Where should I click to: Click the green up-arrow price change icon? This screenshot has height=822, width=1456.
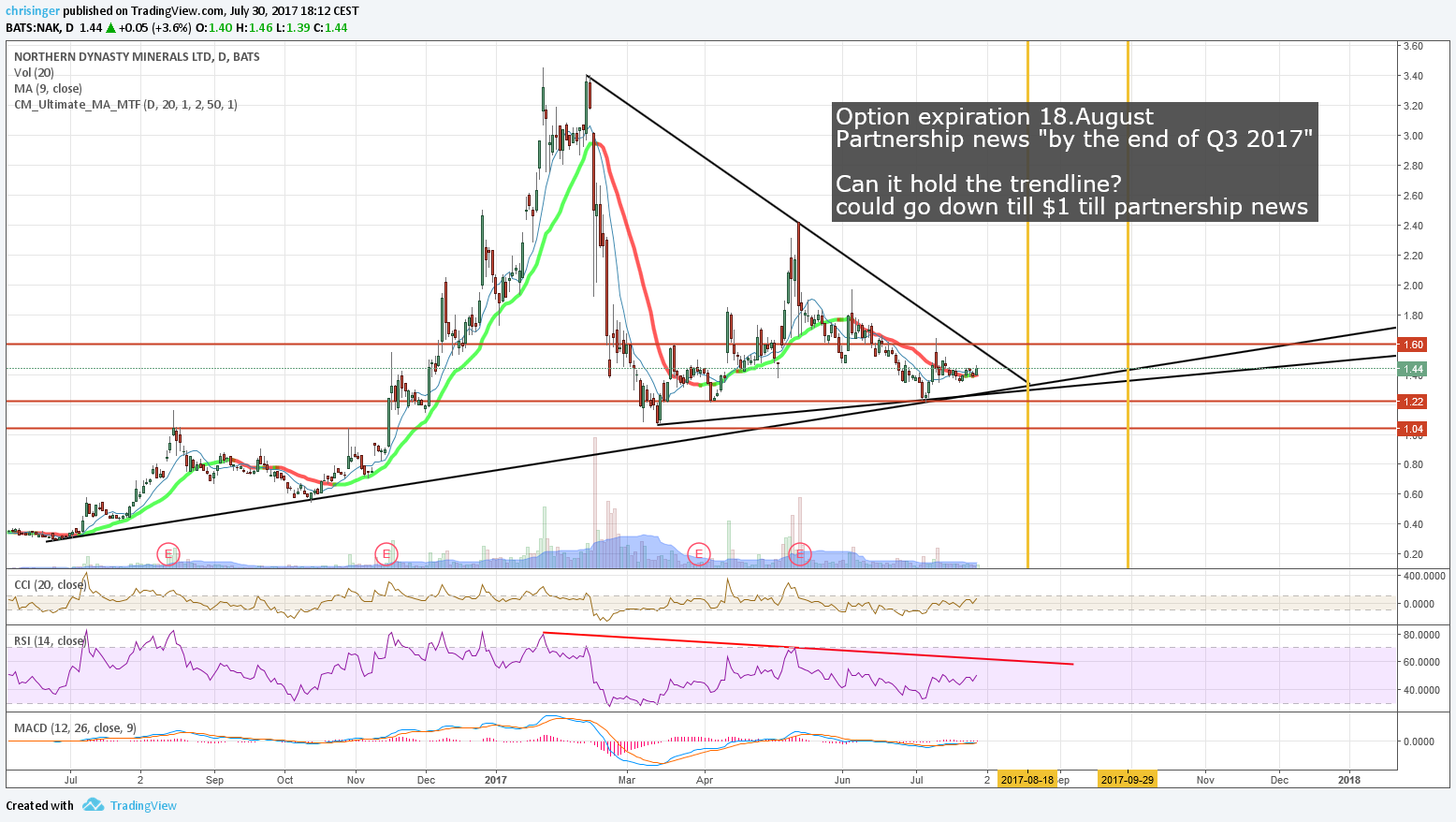pyautogui.click(x=111, y=28)
